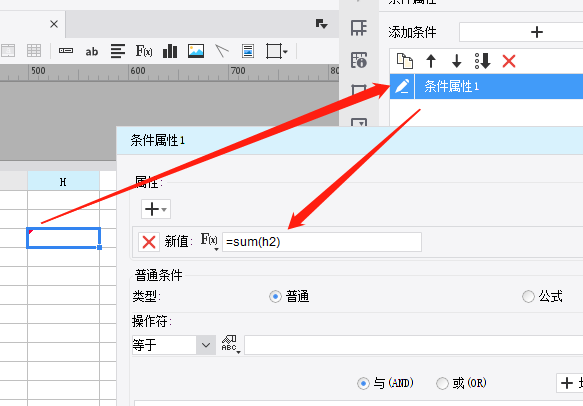Viewport: 583px width, 406px height.
Task: Select the 公式 type radio button
Action: coord(528,296)
